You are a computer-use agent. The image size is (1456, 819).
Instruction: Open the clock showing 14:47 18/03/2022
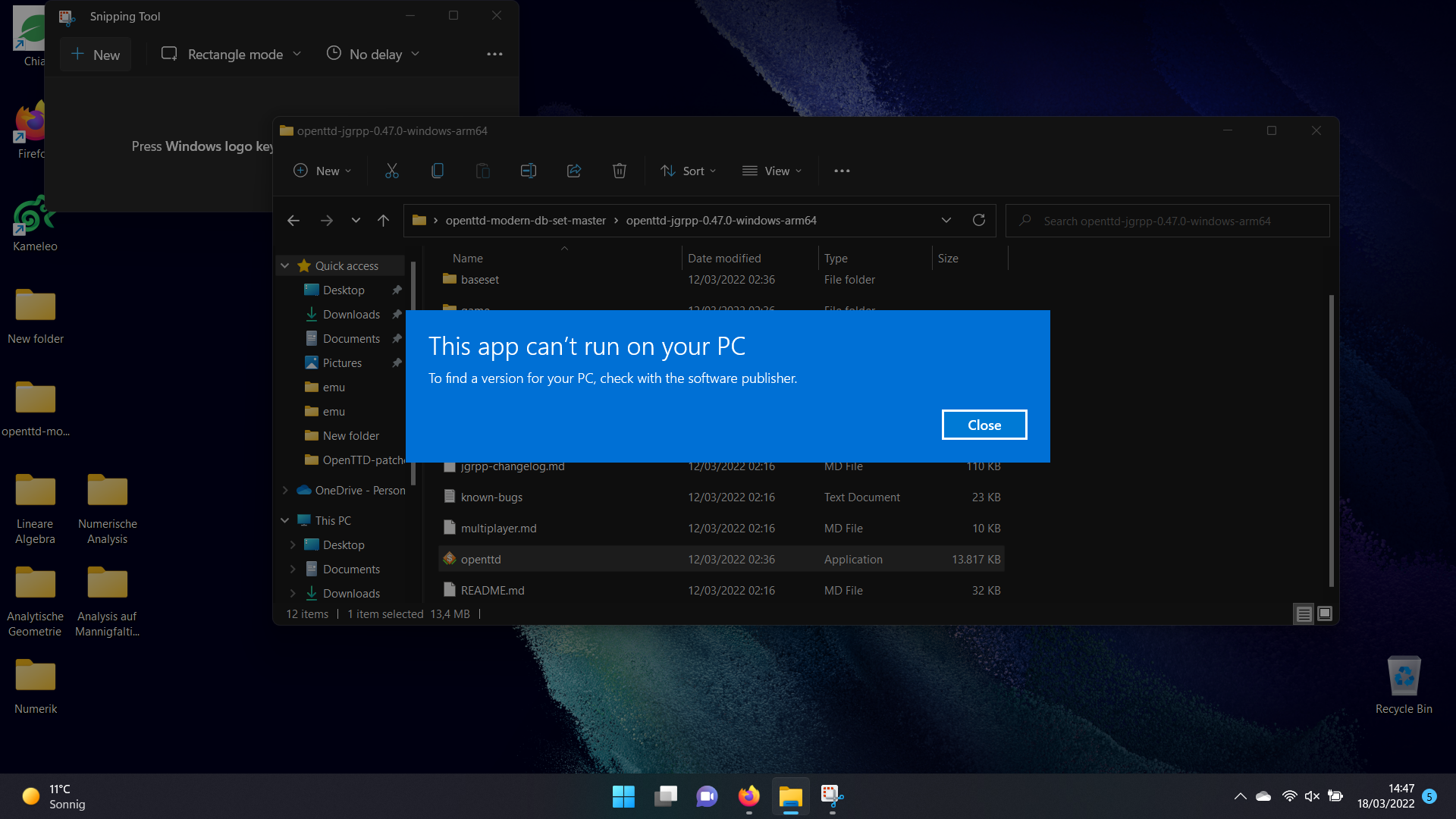tap(1386, 796)
